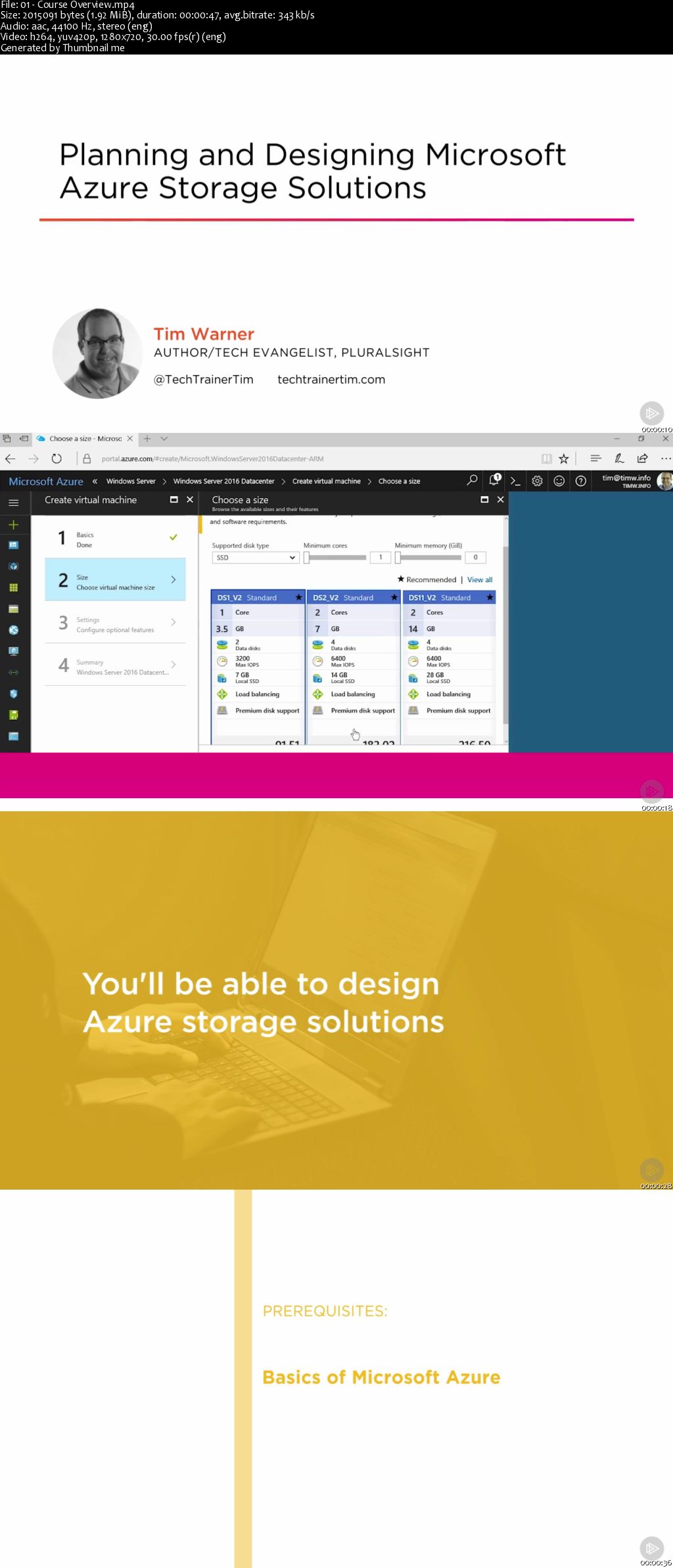673x1568 pixels.
Task: Select the DS1_V2 Standard size card
Action: point(258,667)
